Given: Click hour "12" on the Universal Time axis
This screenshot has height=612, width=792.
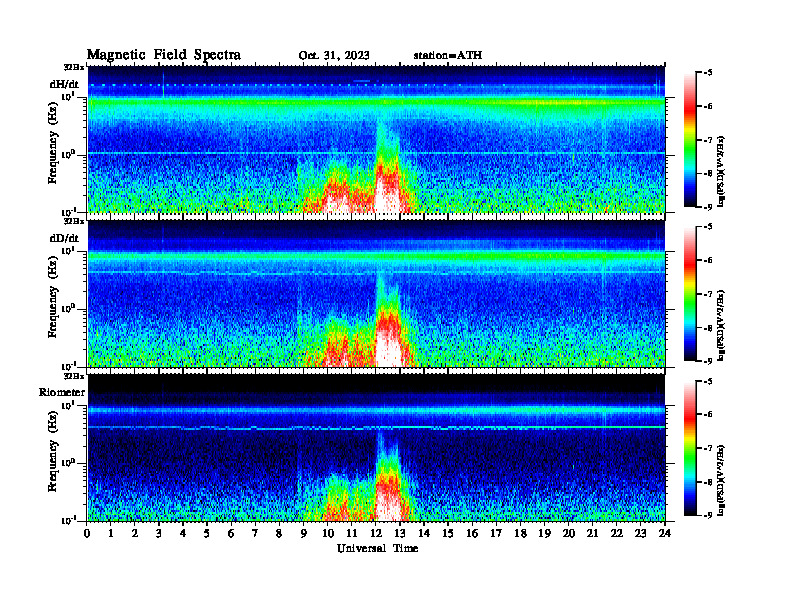Looking at the screenshot, I should pyautogui.click(x=376, y=533).
